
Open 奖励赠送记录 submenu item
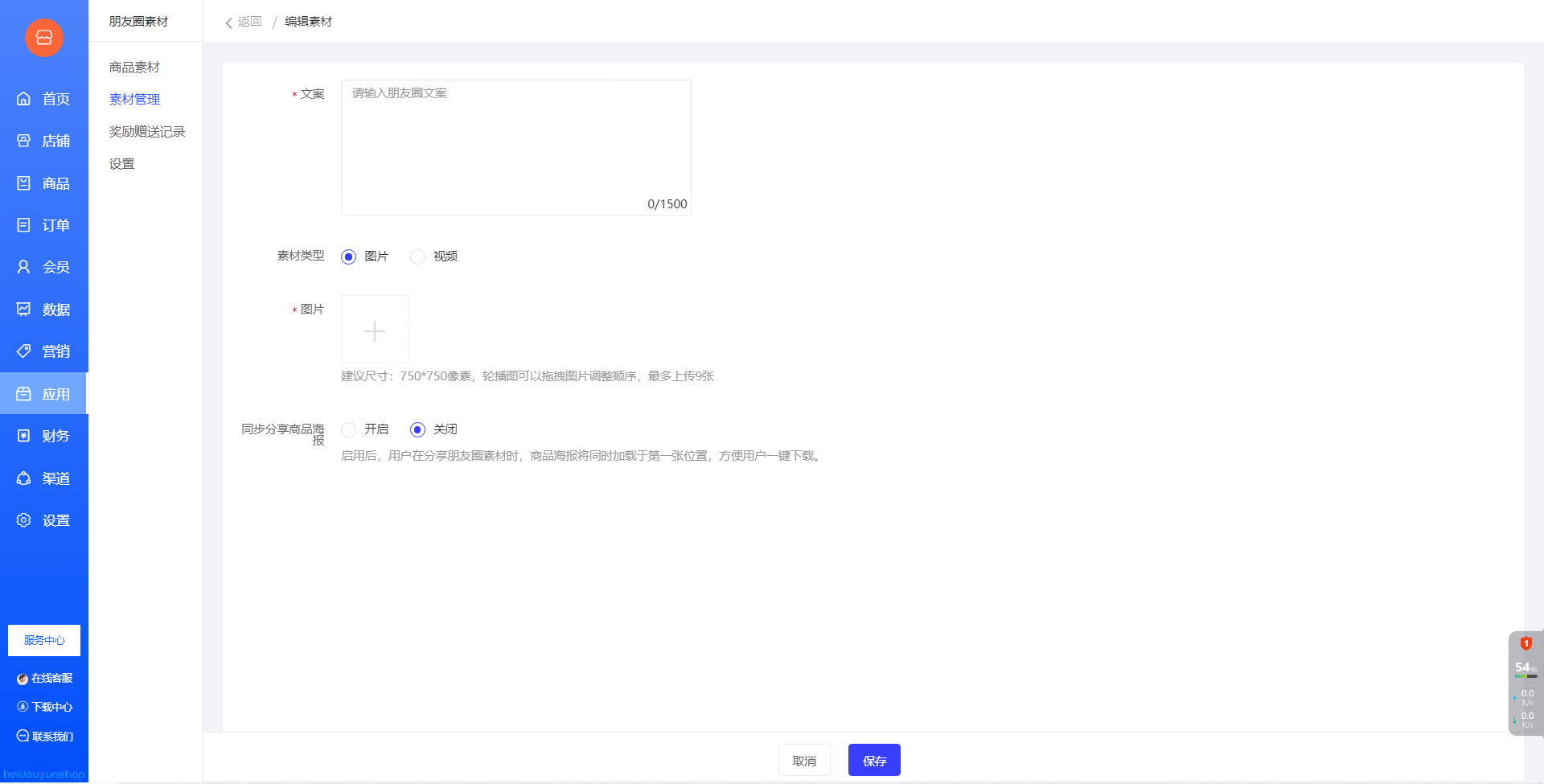click(x=147, y=132)
